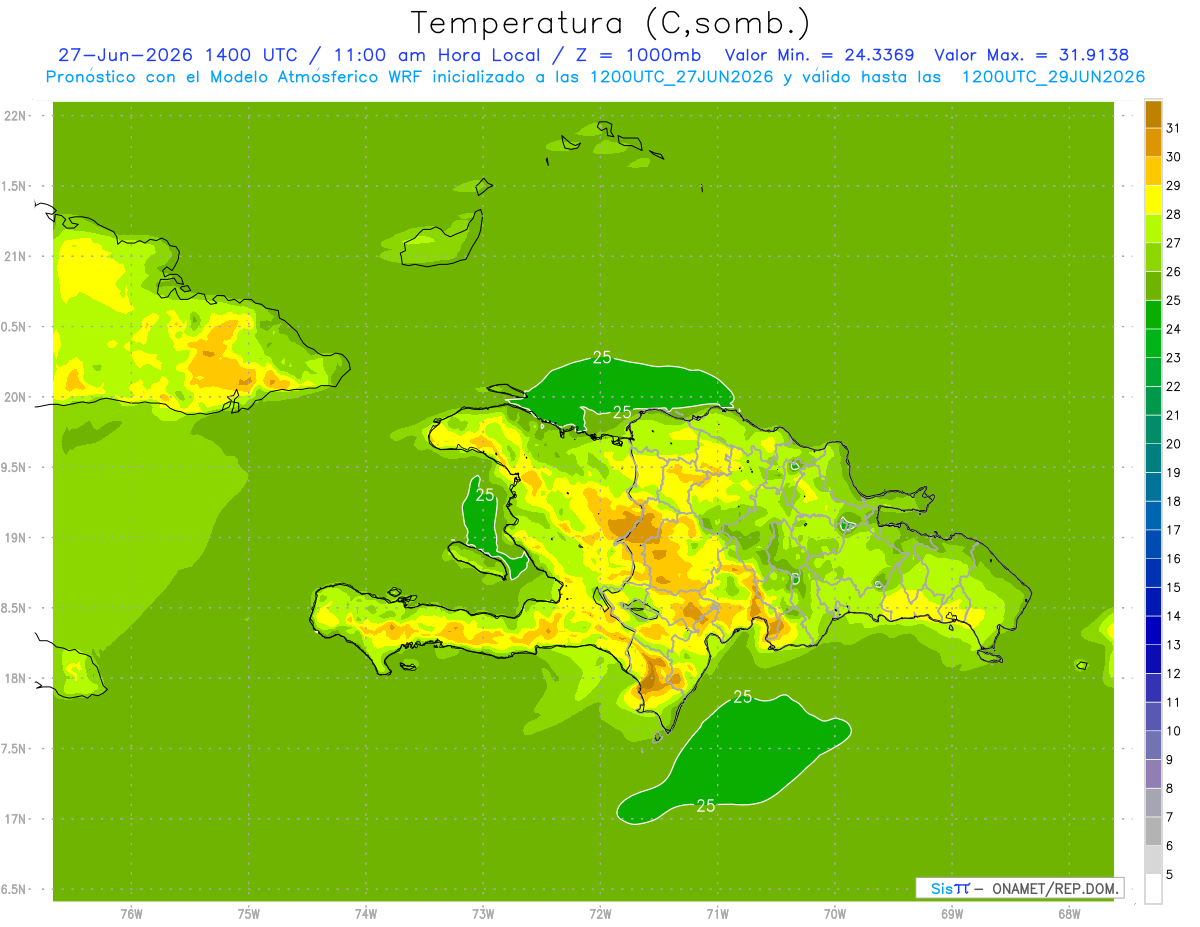Pick the gray legend swatch between 6 and 7
This screenshot has width=1200, height=927.
pyautogui.click(x=1153, y=831)
